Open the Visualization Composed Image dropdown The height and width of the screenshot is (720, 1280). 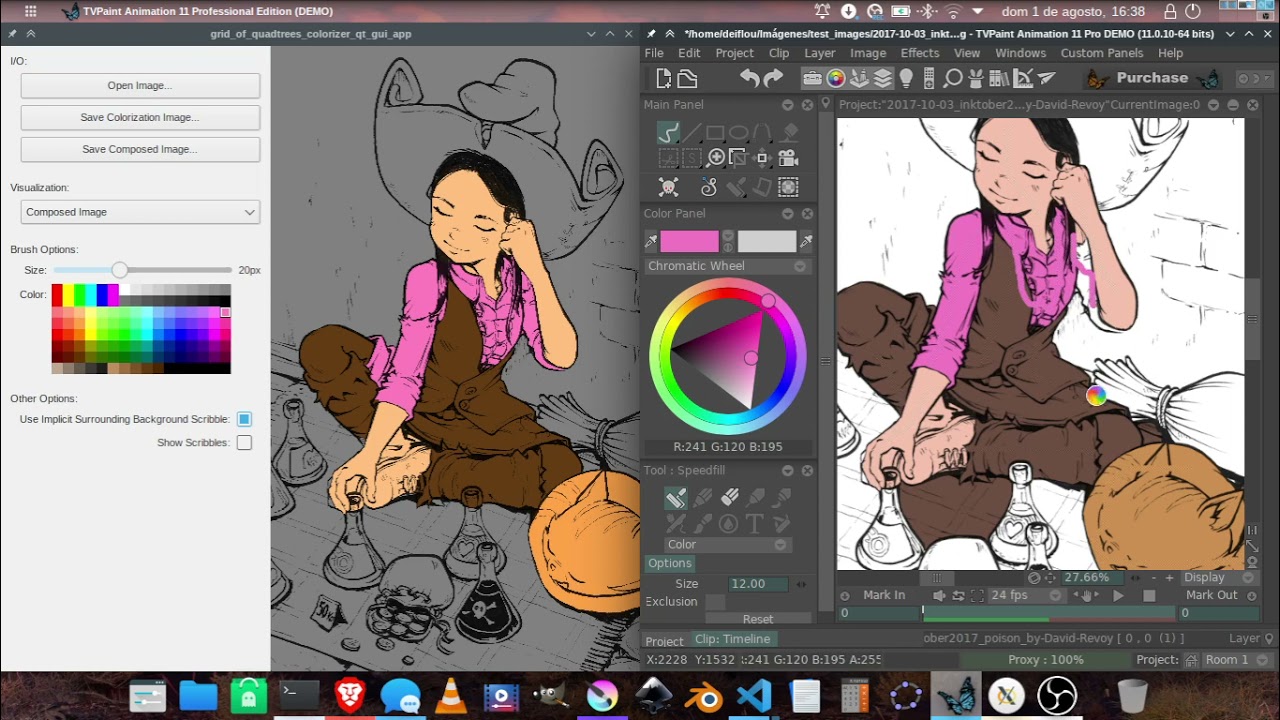[140, 212]
